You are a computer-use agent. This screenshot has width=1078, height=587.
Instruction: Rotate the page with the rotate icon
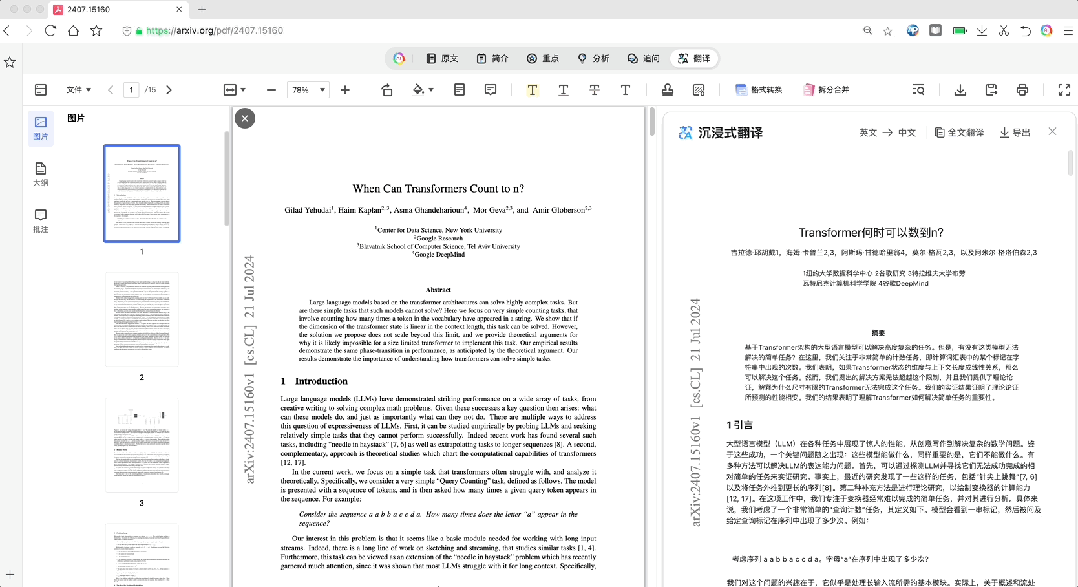pos(386,89)
